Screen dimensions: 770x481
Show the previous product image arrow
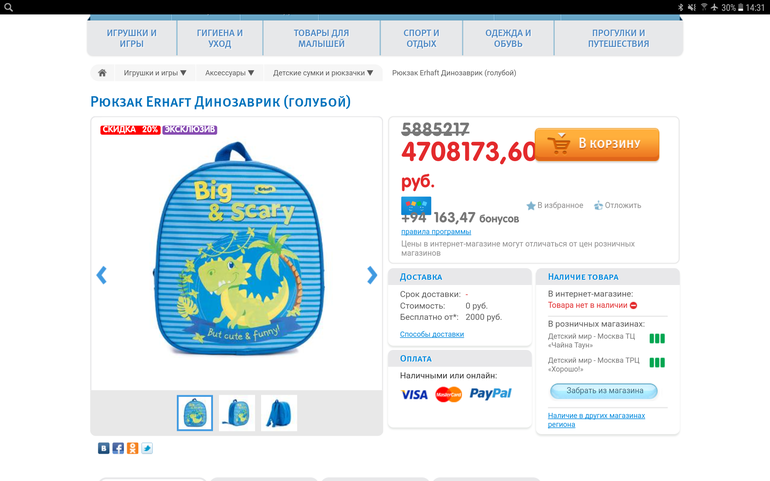click(101, 275)
